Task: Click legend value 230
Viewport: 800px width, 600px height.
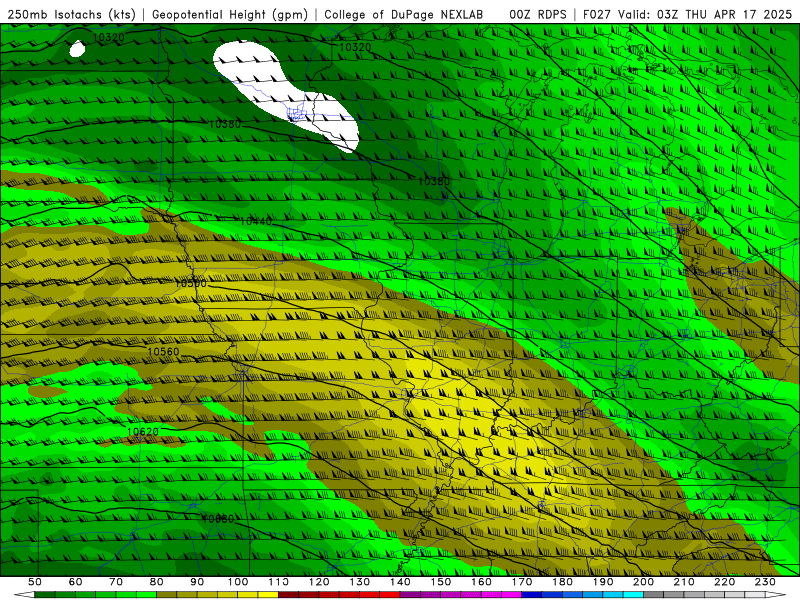Action: point(765,582)
